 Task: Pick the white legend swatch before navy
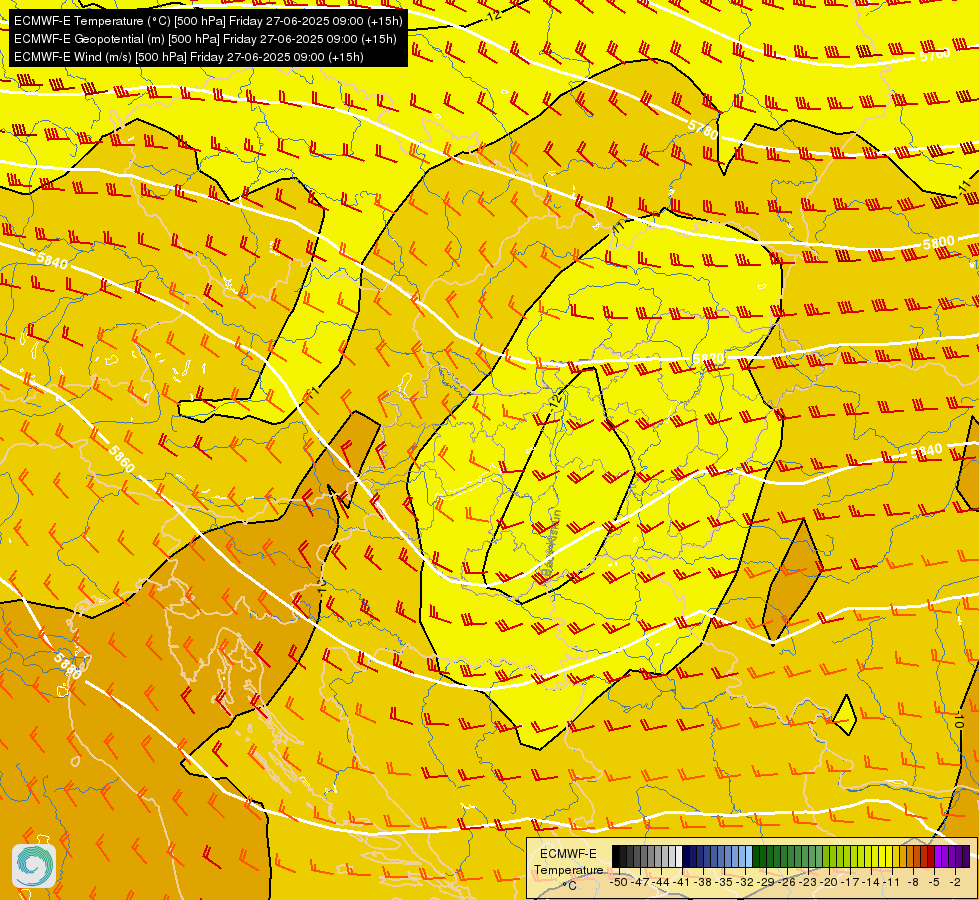coord(679,856)
